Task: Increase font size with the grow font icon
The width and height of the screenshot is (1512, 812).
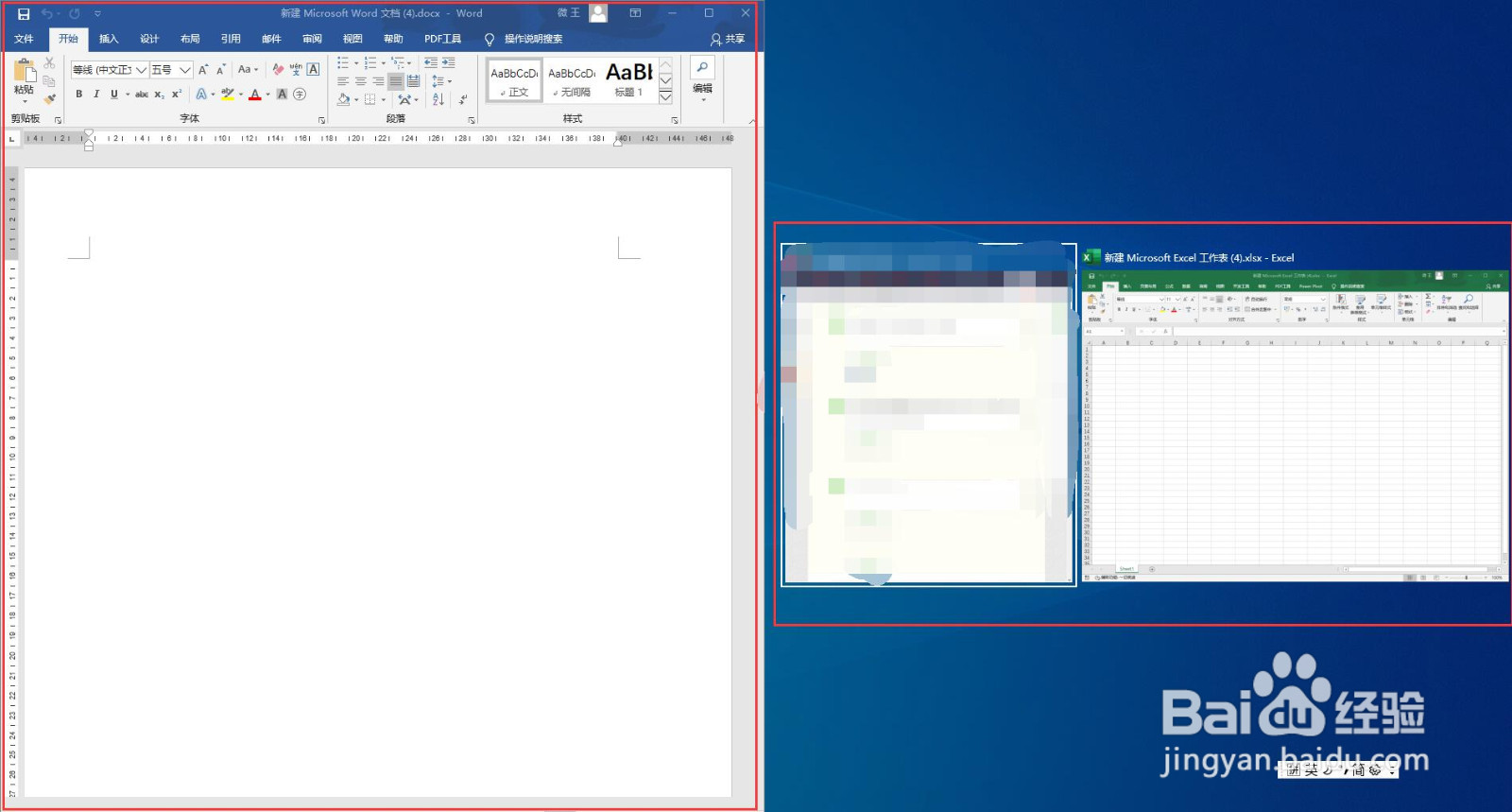Action: coord(203,70)
